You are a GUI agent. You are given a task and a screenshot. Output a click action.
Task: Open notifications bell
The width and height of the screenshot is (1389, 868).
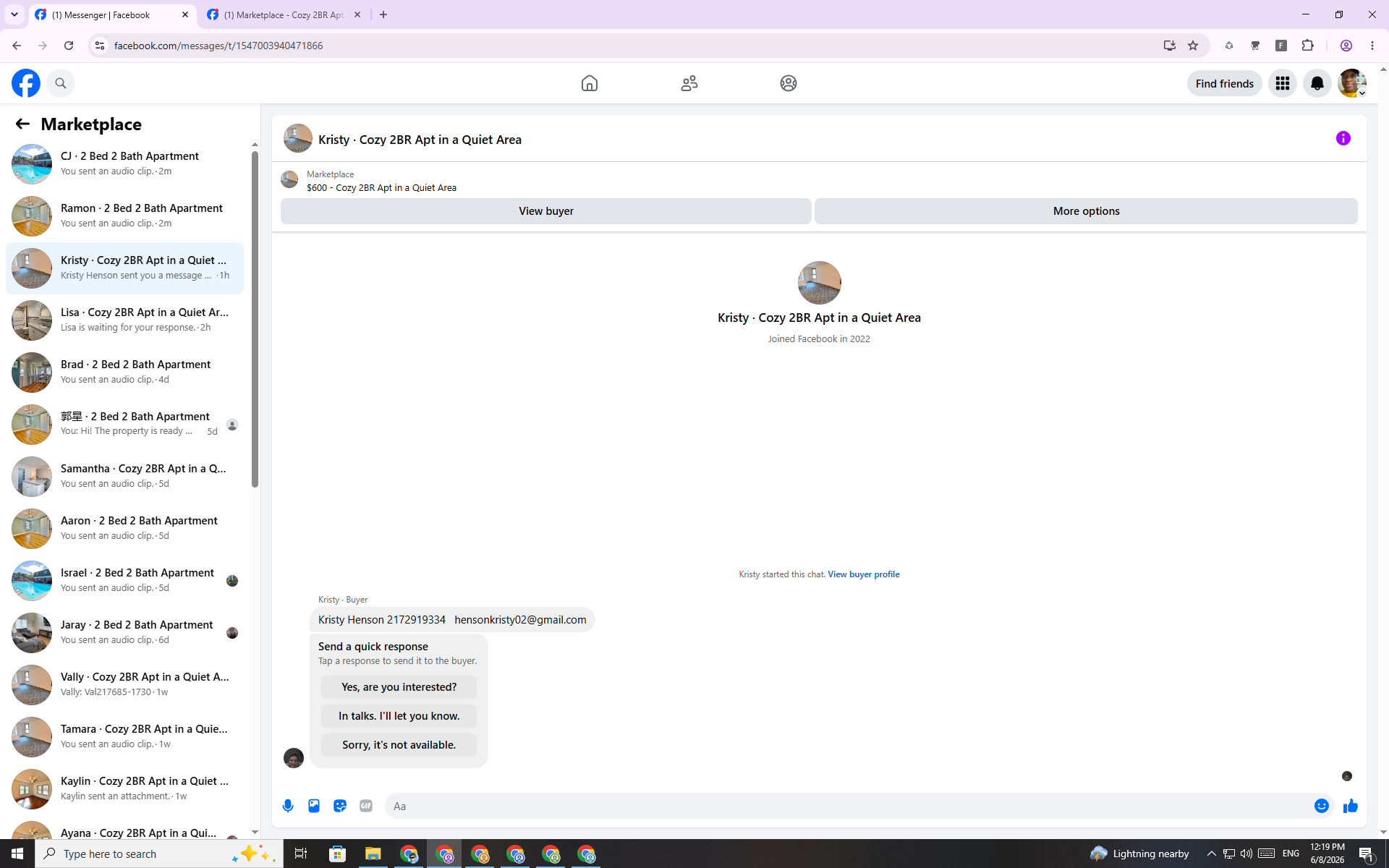1317,83
